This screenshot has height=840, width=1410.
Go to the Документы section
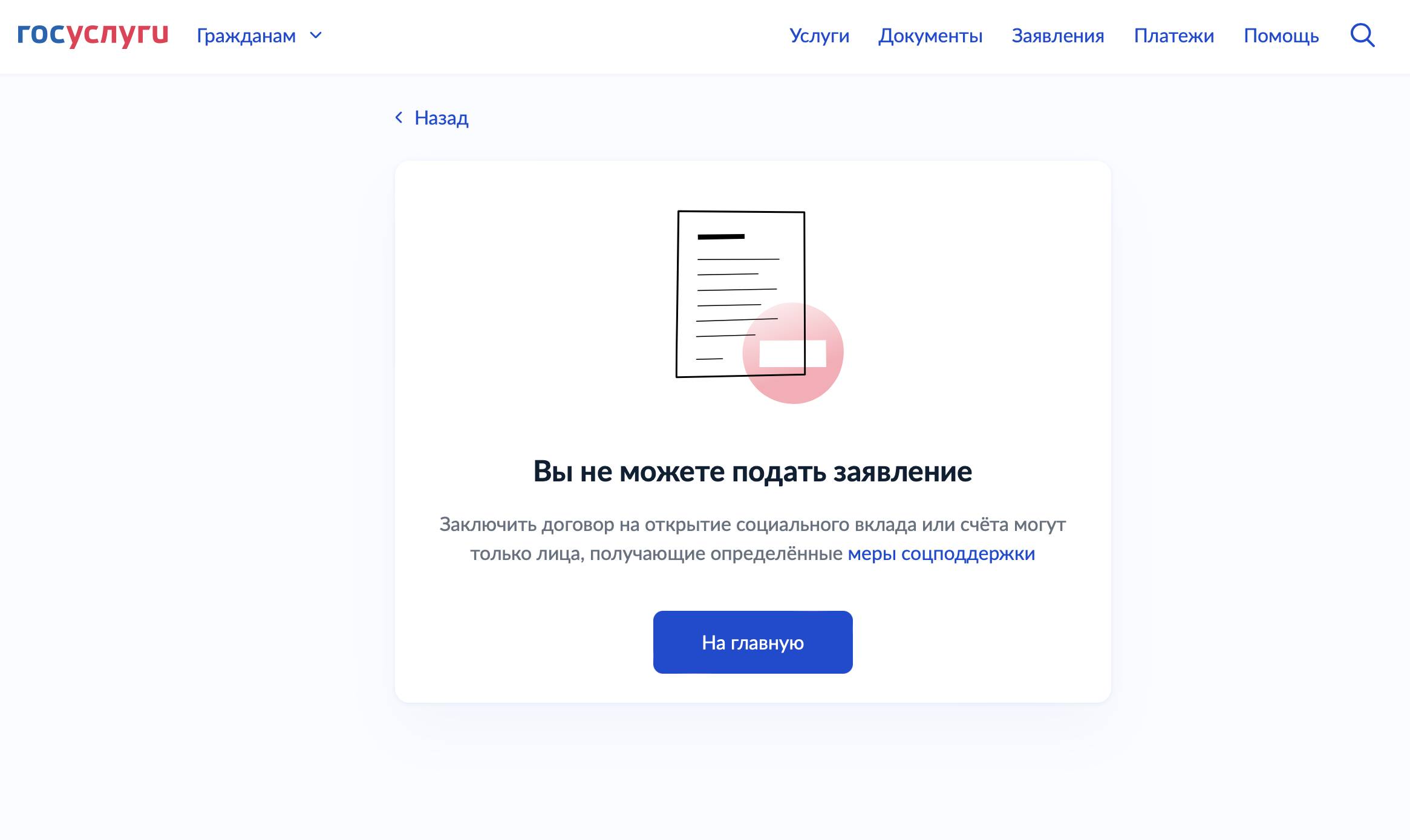[x=930, y=36]
